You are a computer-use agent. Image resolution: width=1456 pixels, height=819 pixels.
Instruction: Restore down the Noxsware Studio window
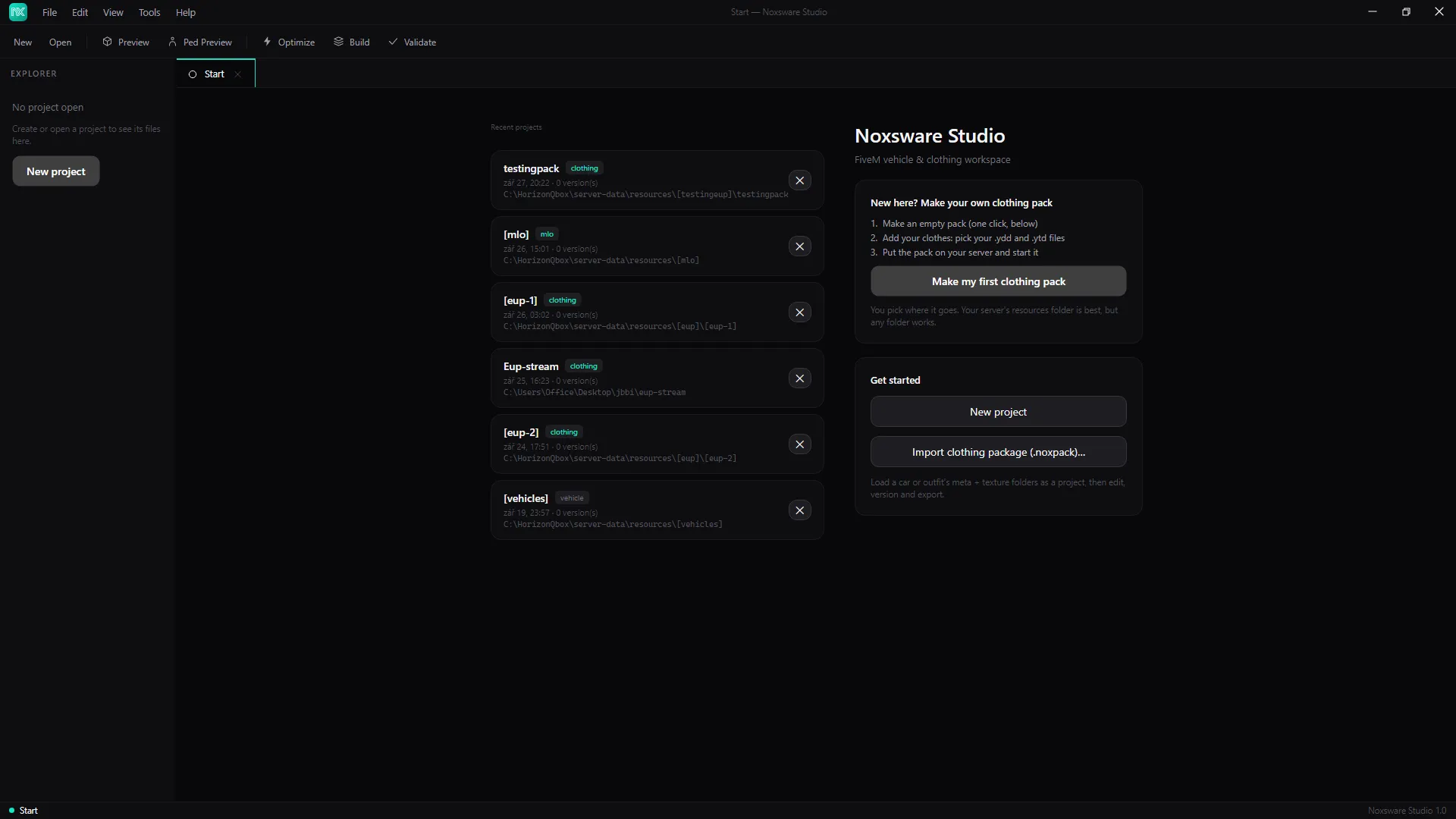click(x=1406, y=12)
